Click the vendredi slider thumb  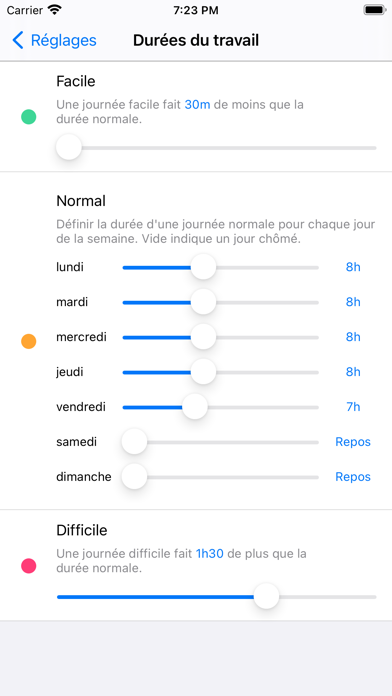coord(195,407)
